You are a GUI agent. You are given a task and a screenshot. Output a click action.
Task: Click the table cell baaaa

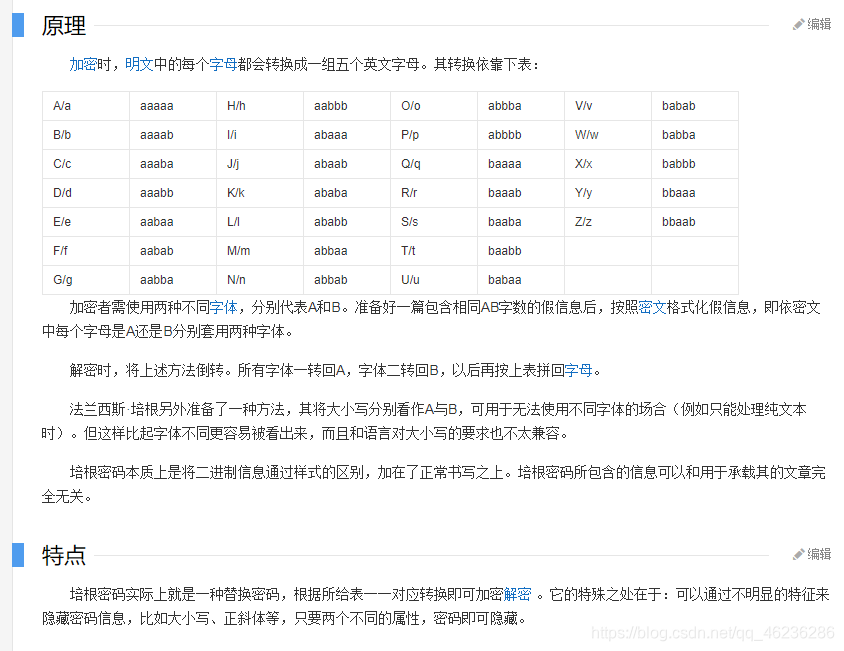521,164
